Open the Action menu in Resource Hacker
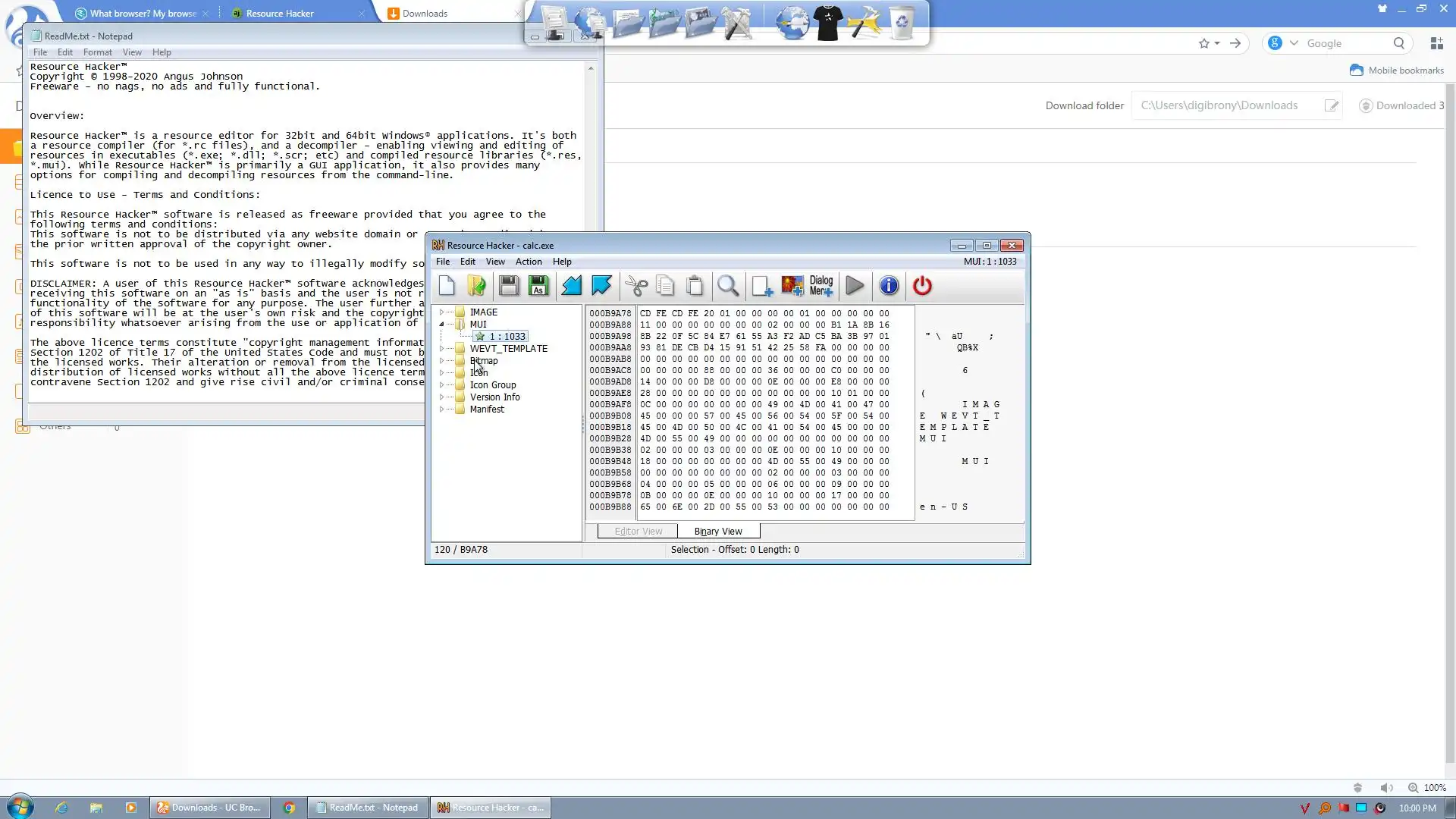Image resolution: width=1456 pixels, height=819 pixels. [529, 262]
